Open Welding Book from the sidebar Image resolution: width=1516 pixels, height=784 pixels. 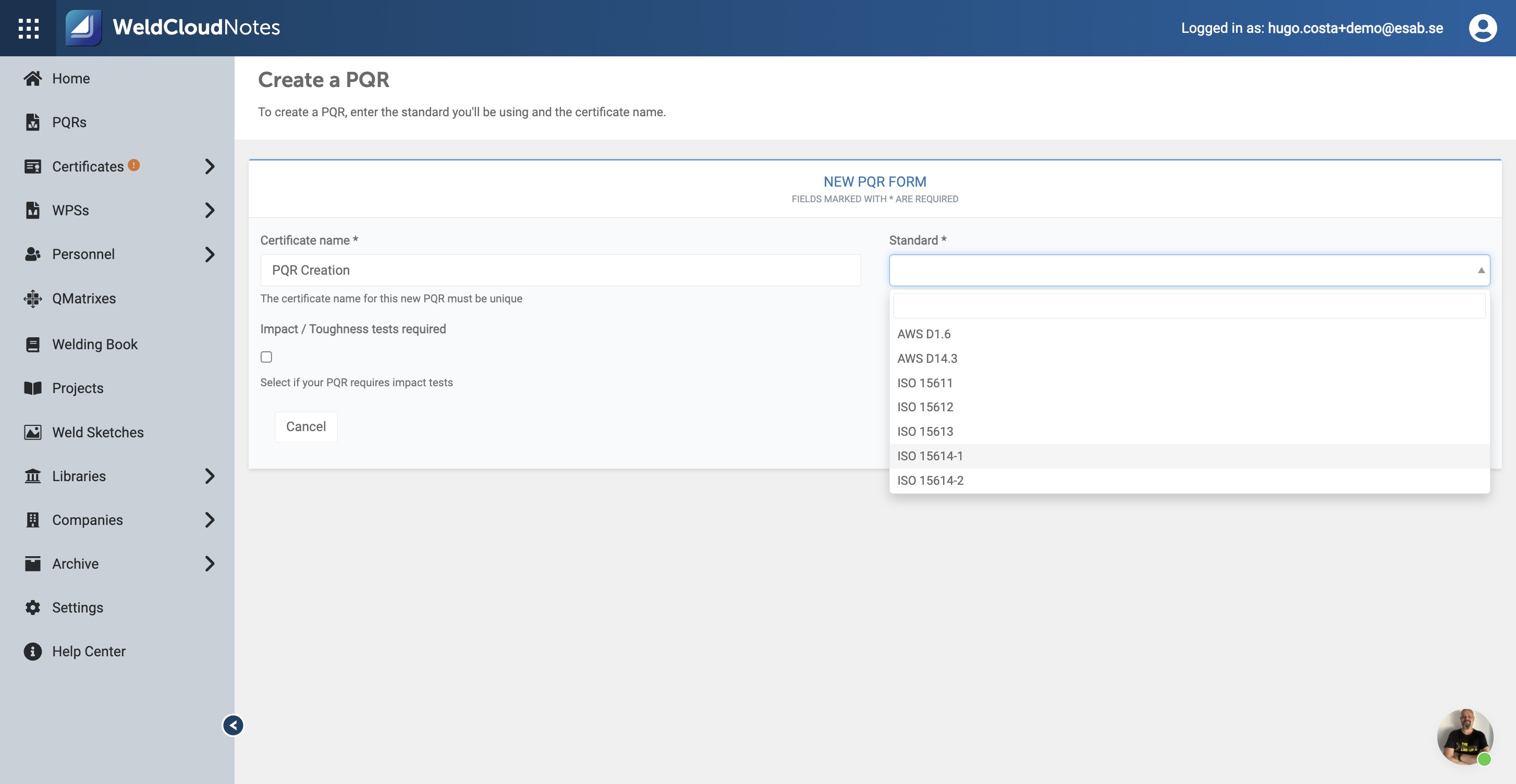[95, 345]
